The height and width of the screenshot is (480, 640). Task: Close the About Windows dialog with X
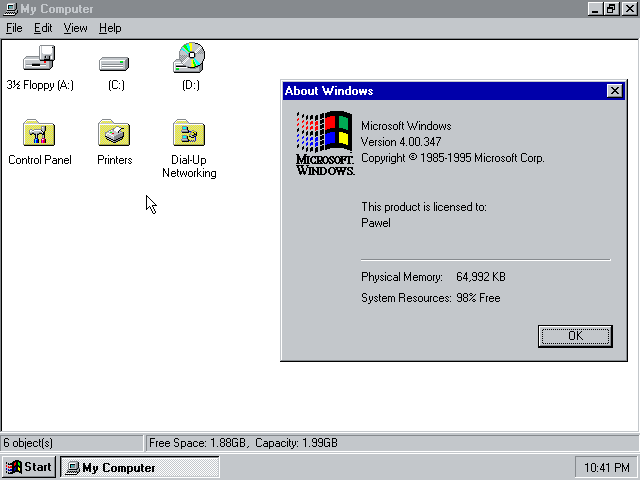click(614, 91)
